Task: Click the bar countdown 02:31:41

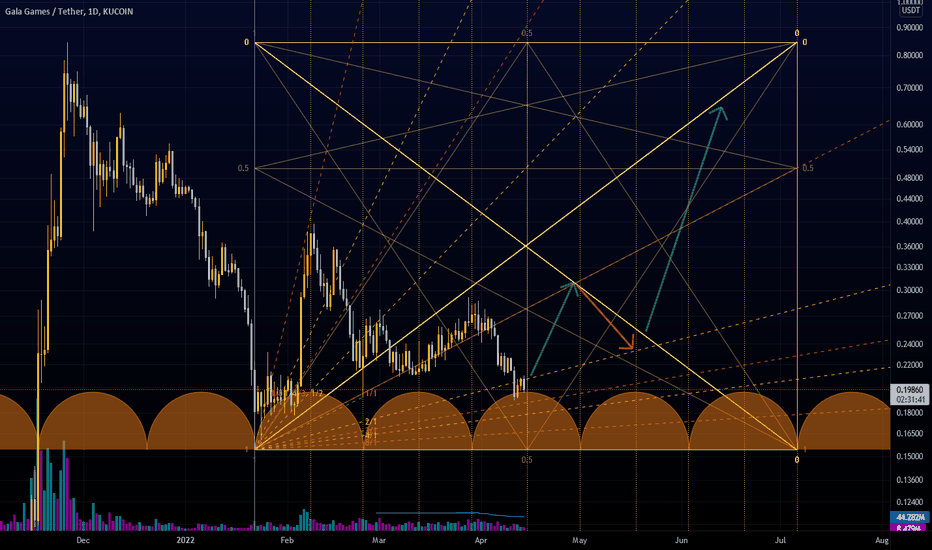Action: pyautogui.click(x=909, y=400)
